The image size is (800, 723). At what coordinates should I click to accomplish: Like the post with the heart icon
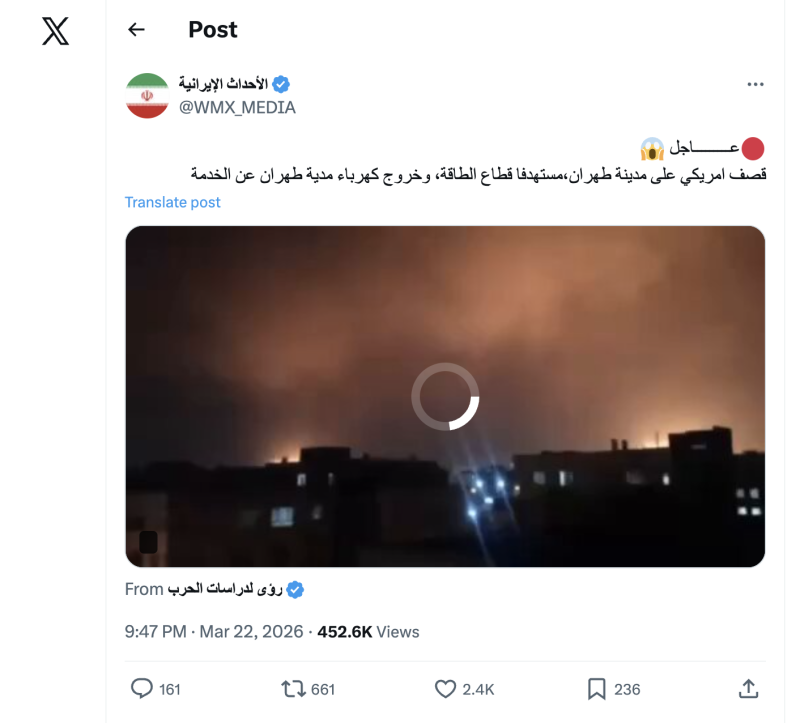(445, 689)
